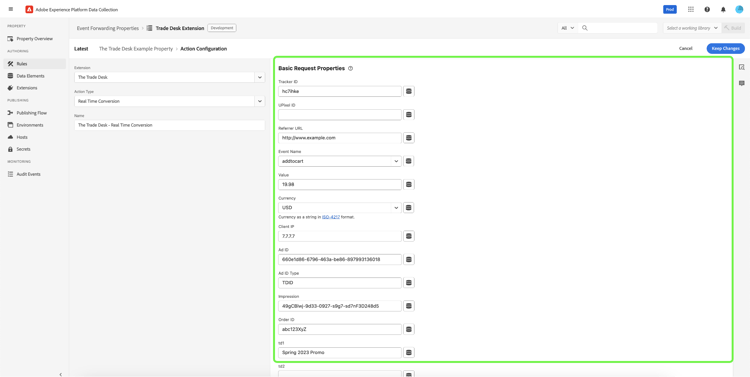The width and height of the screenshot is (750, 377).
Task: Open The Trade Desk Example Property breadcrumb
Action: point(136,49)
